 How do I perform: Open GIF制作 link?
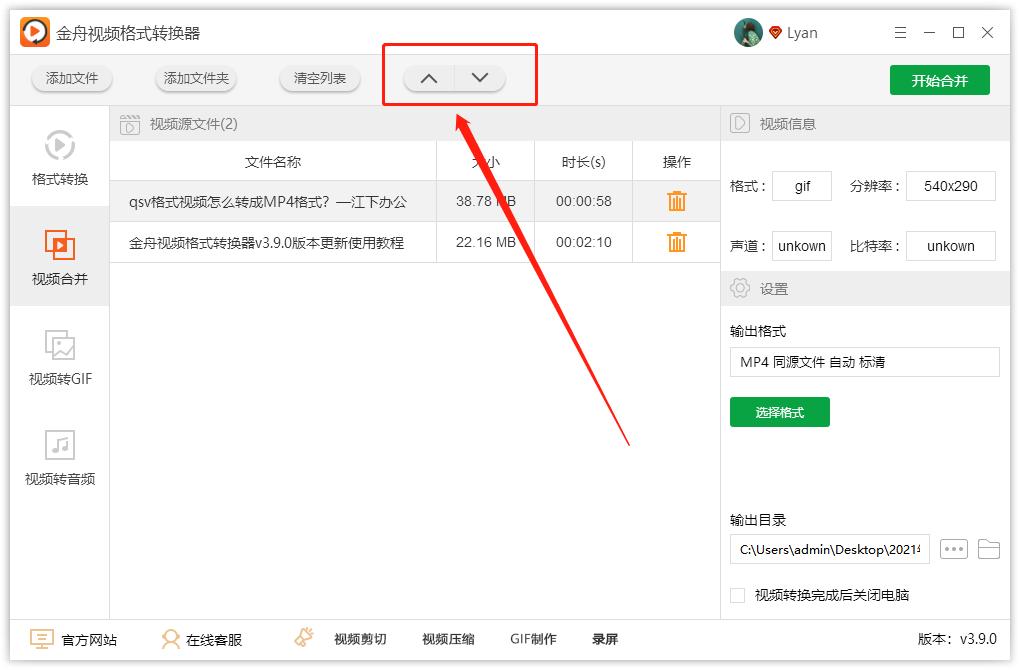coord(533,639)
